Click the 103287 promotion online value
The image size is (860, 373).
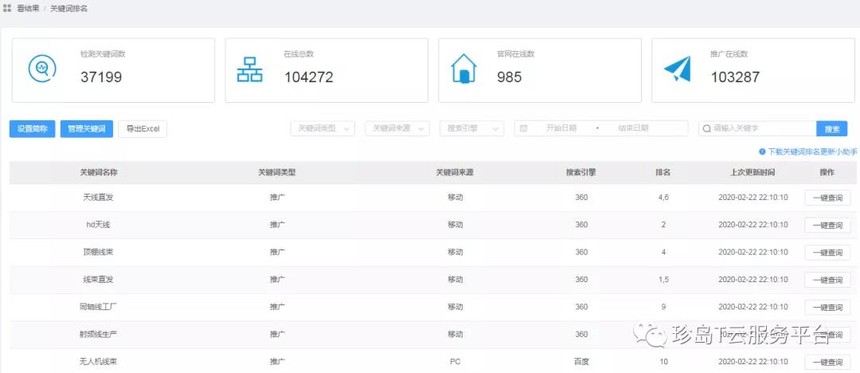click(735, 77)
